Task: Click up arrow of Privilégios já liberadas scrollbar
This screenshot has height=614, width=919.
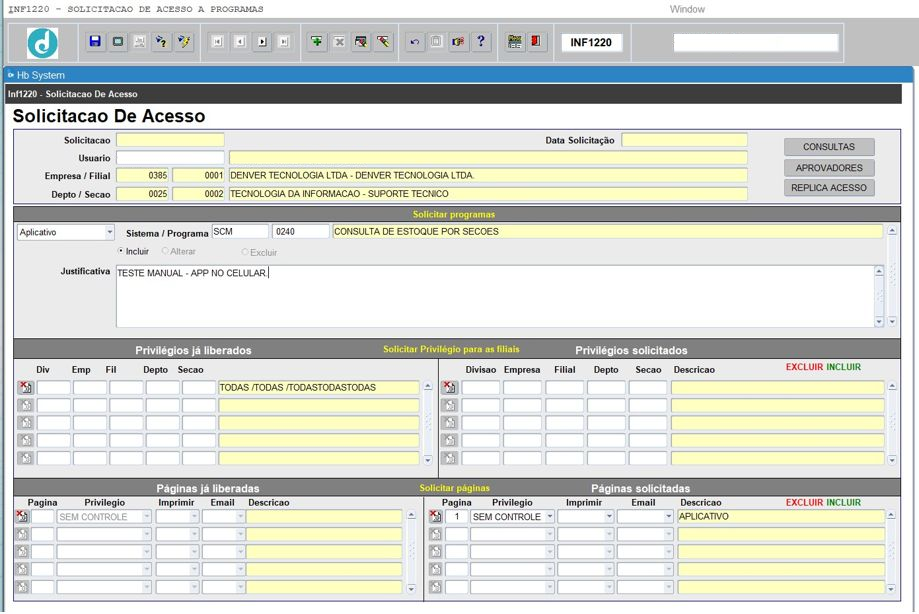Action: [428, 386]
